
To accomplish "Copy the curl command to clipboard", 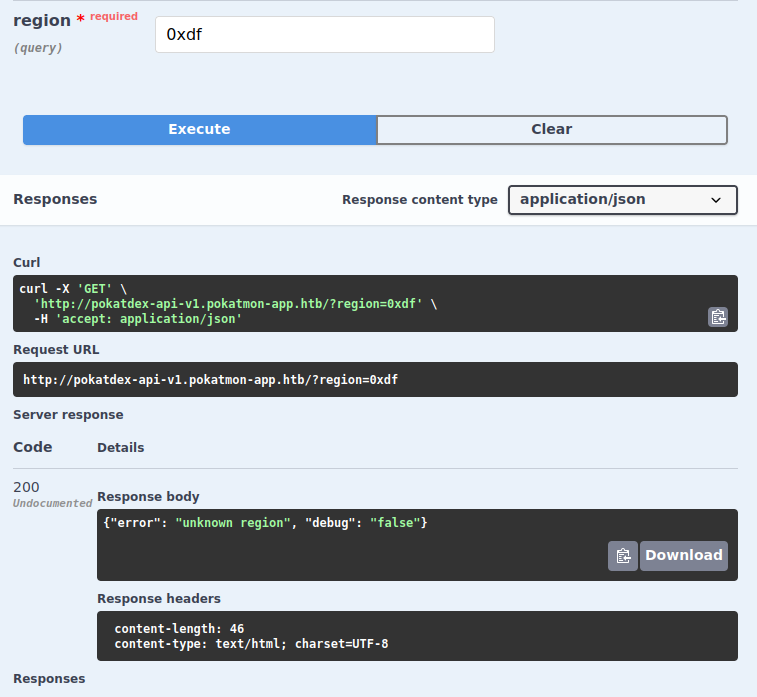I will (x=717, y=317).
